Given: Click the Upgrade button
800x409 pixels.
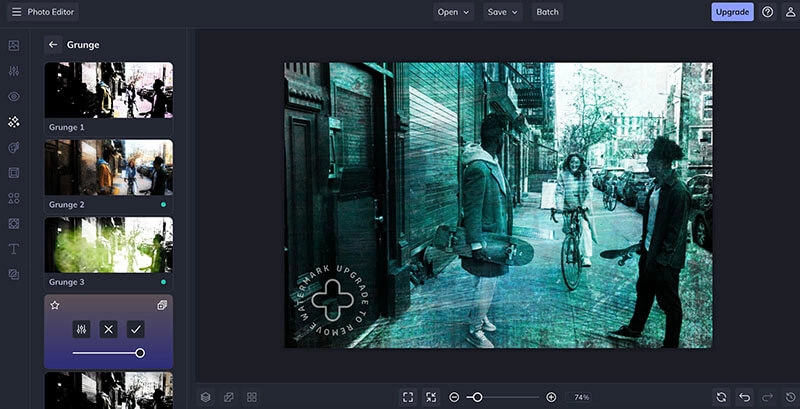Looking at the screenshot, I should (732, 12).
